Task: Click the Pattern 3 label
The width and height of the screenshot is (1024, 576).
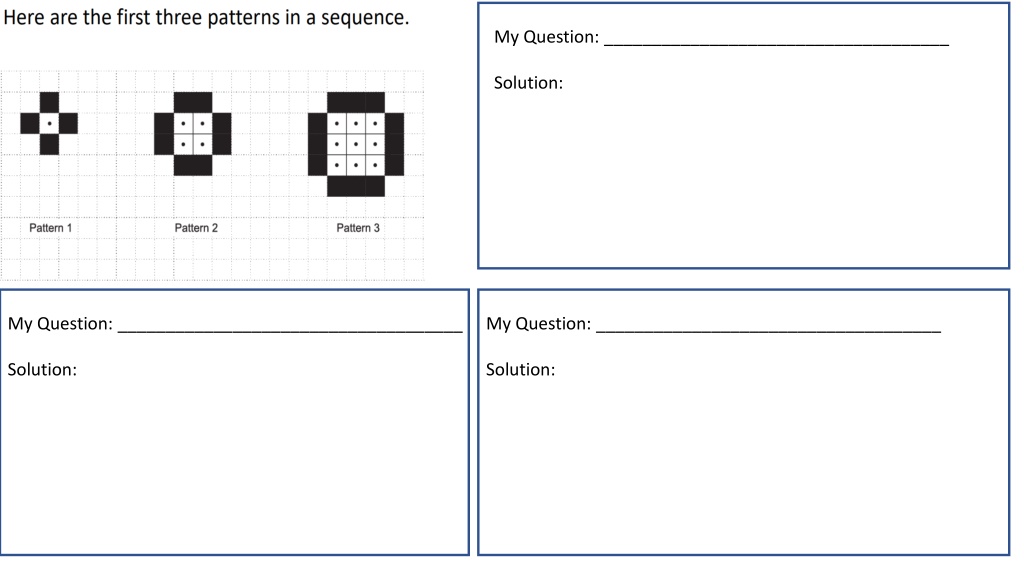Action: click(358, 228)
